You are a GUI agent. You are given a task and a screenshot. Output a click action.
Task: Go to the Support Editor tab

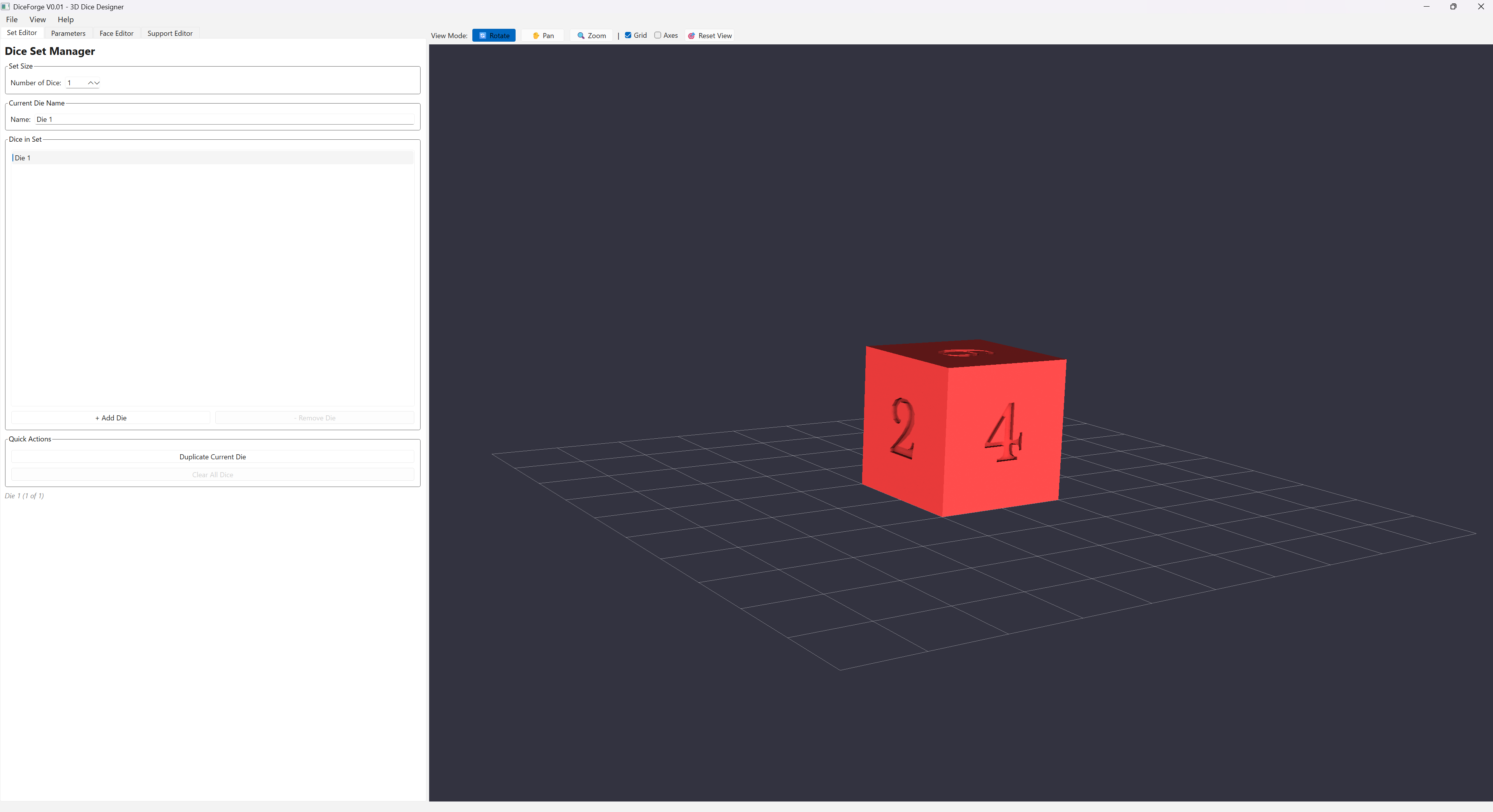(x=169, y=33)
